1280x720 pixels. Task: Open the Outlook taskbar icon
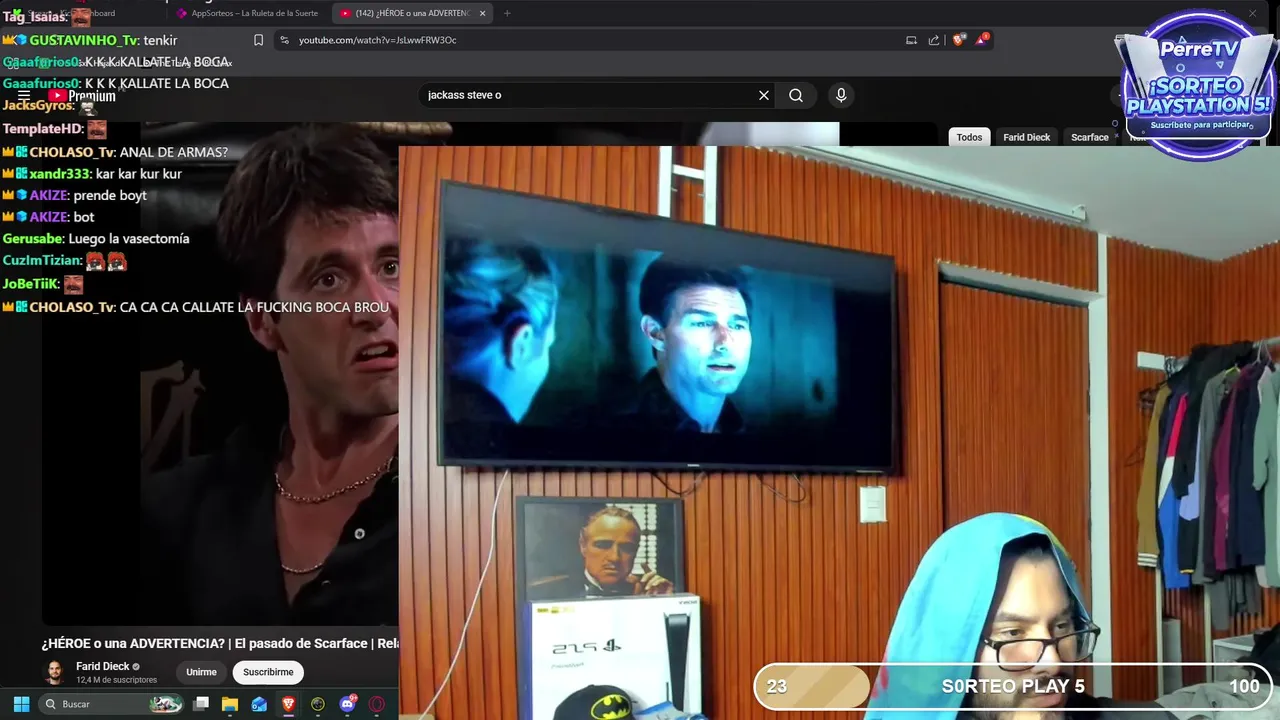tap(259, 704)
